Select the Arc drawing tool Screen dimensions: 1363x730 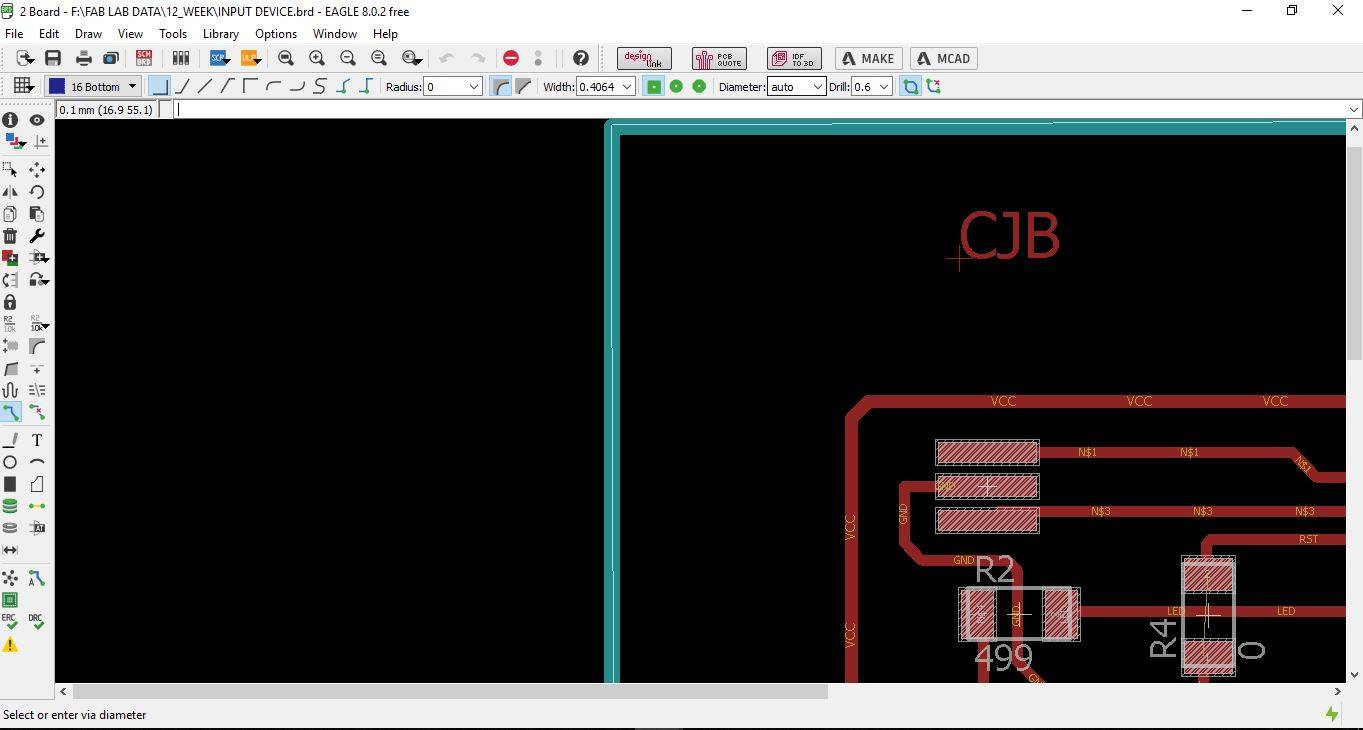coord(37,462)
